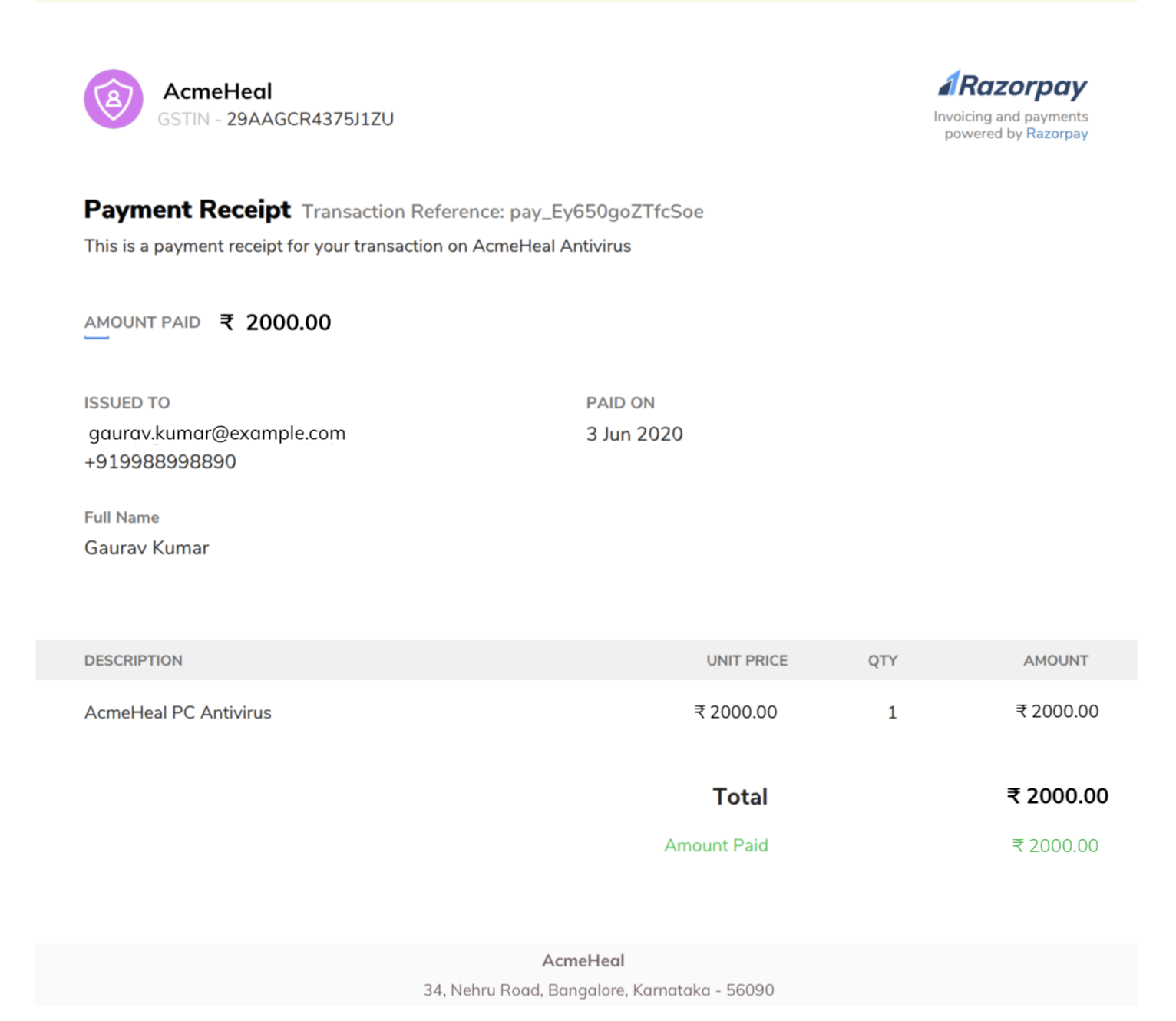Click the paid on date 3 Jun 2020

(635, 435)
